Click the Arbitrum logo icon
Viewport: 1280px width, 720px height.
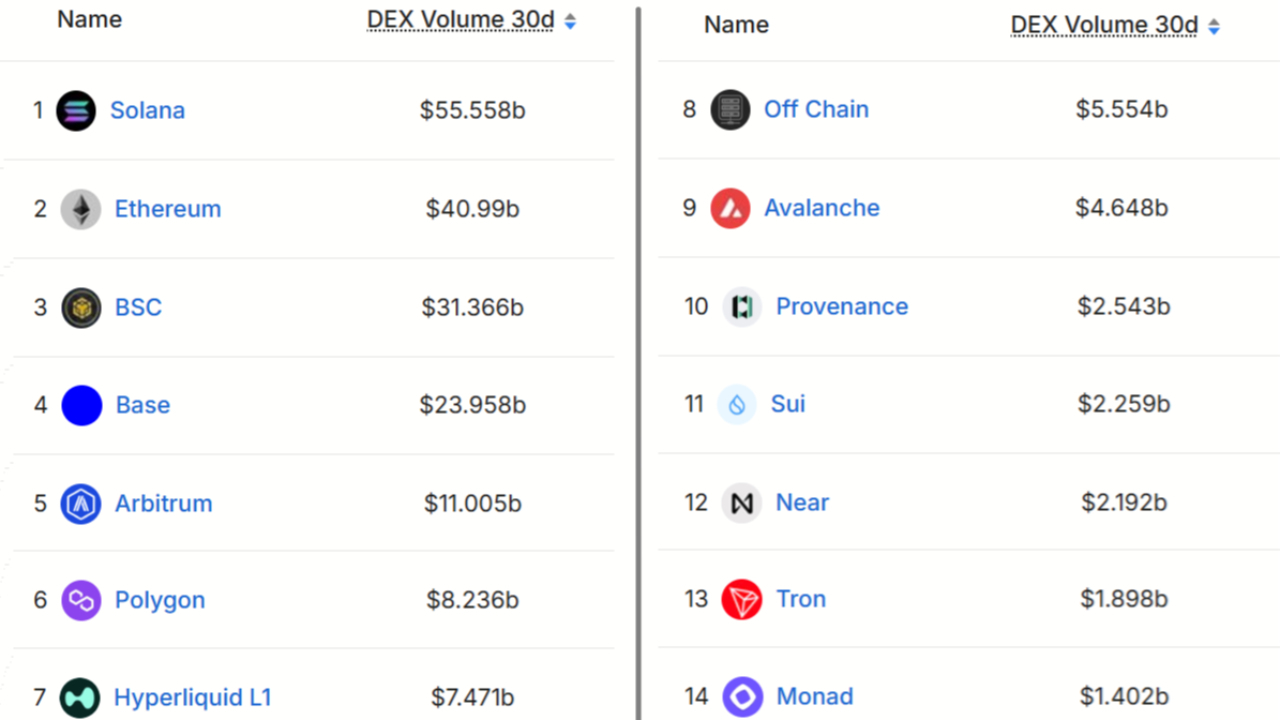pyautogui.click(x=81, y=503)
